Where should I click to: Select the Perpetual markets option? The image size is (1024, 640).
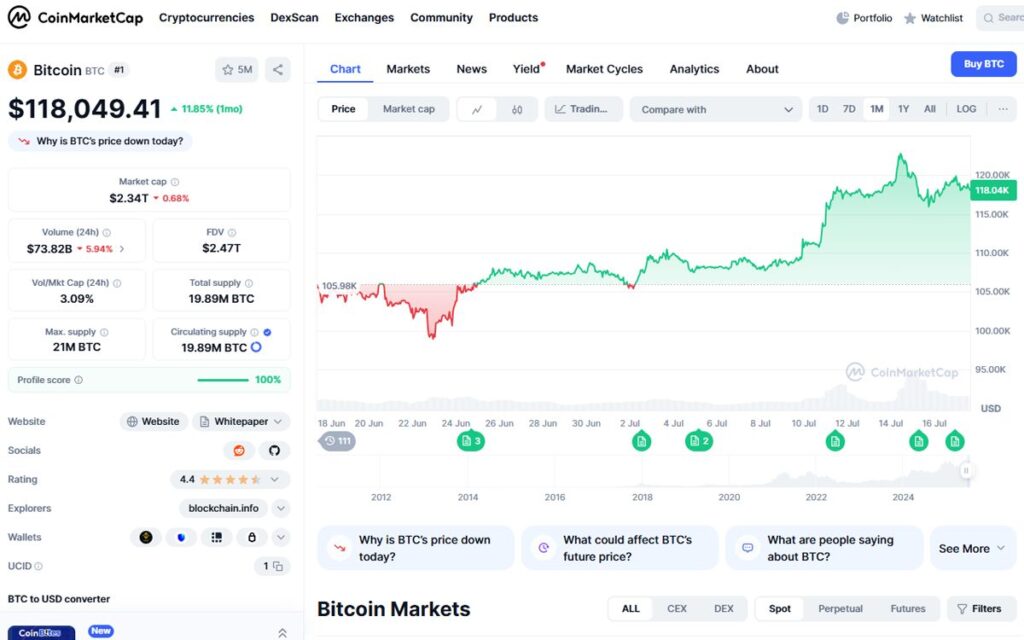pos(840,609)
